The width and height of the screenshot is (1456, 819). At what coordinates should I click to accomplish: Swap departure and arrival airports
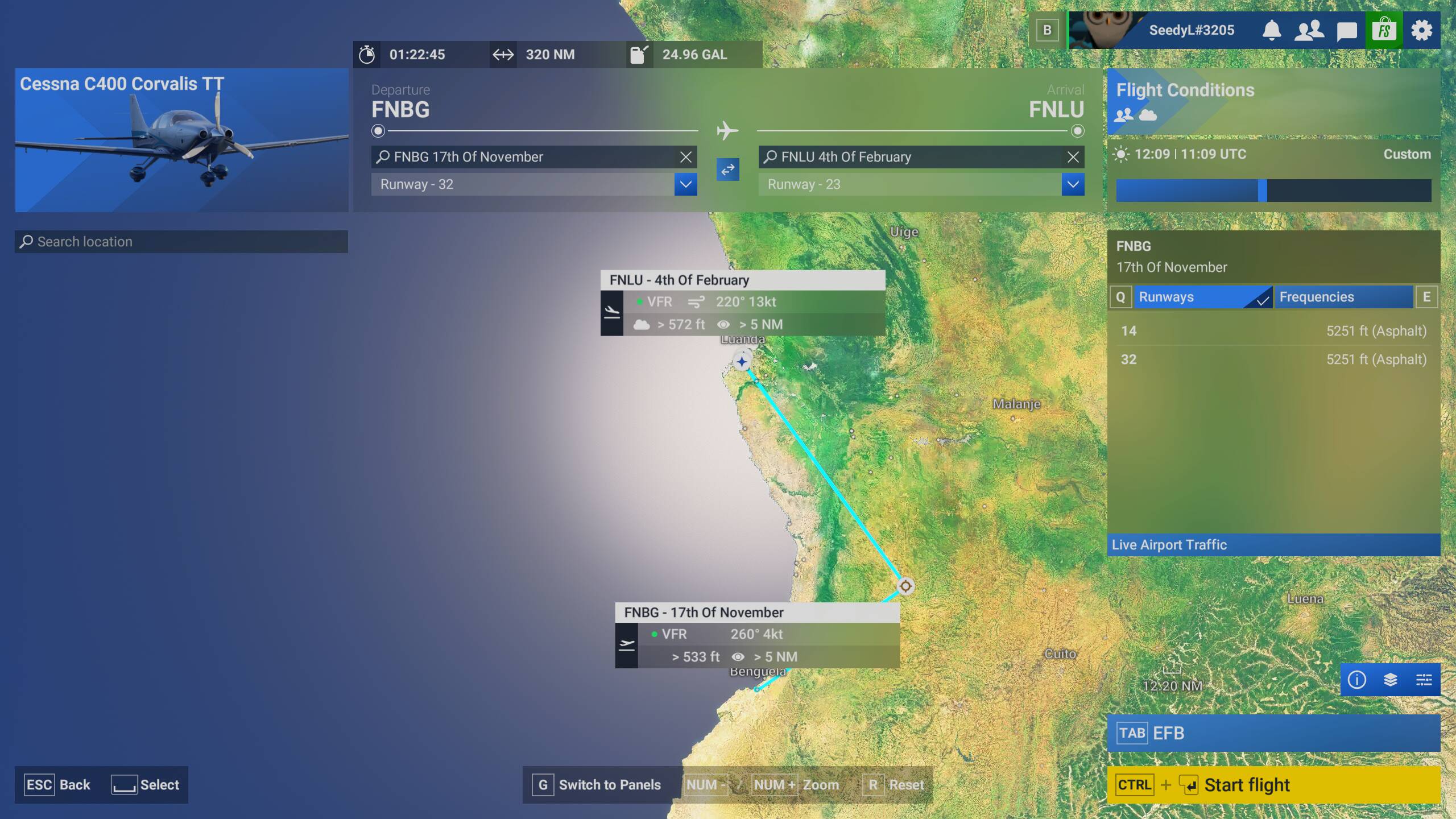(727, 169)
